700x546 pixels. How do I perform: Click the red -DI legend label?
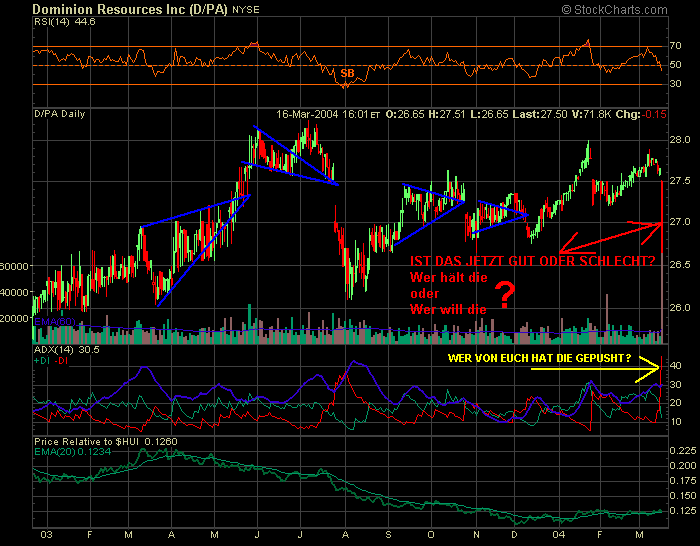[61, 361]
